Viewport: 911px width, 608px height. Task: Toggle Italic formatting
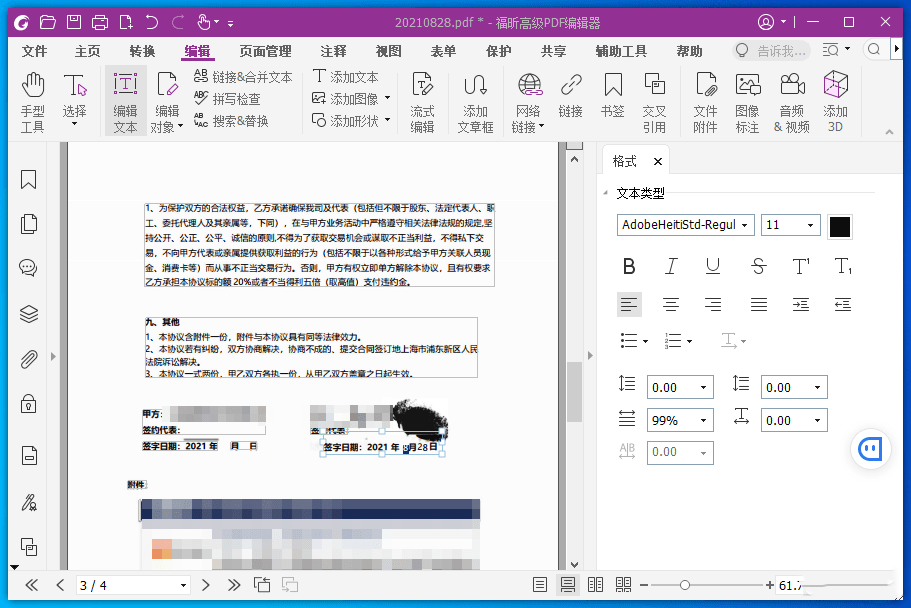[670, 266]
